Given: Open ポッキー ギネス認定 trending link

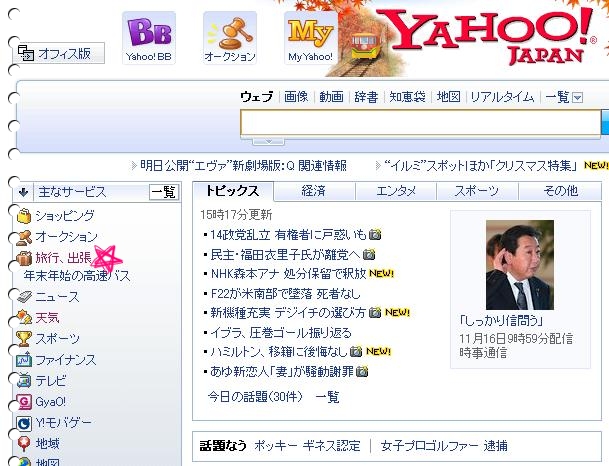Looking at the screenshot, I should pyautogui.click(x=307, y=446).
